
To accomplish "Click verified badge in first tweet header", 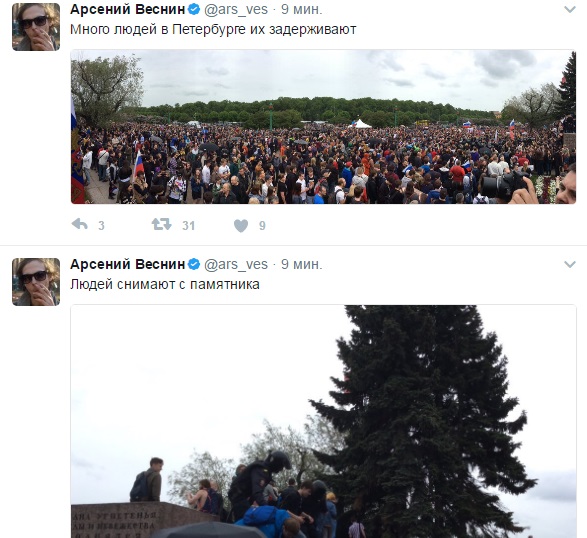I will click(x=194, y=9).
